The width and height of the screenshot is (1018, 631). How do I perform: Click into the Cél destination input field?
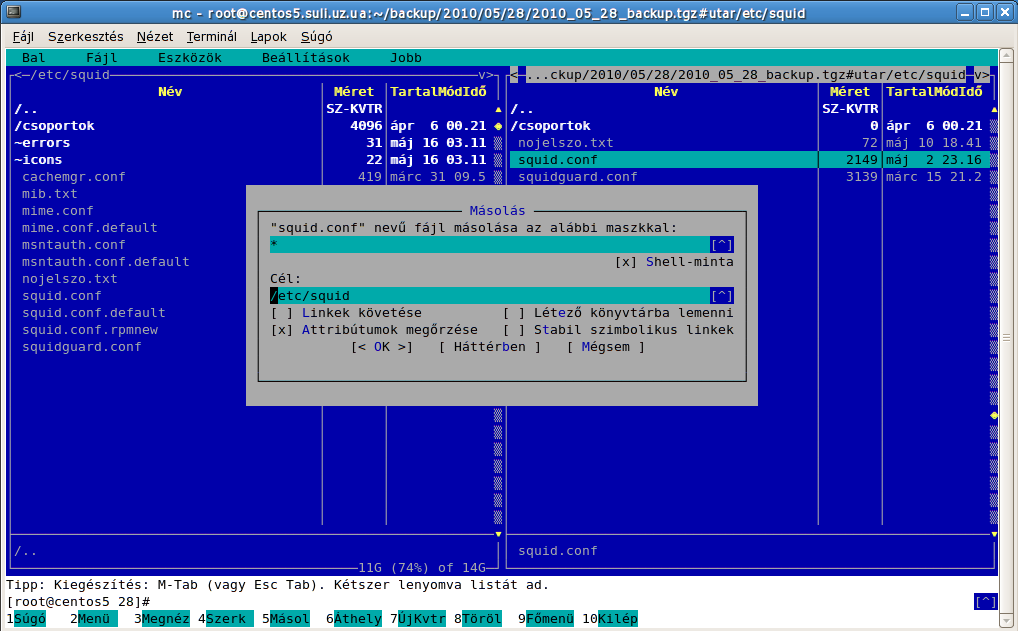(490, 296)
